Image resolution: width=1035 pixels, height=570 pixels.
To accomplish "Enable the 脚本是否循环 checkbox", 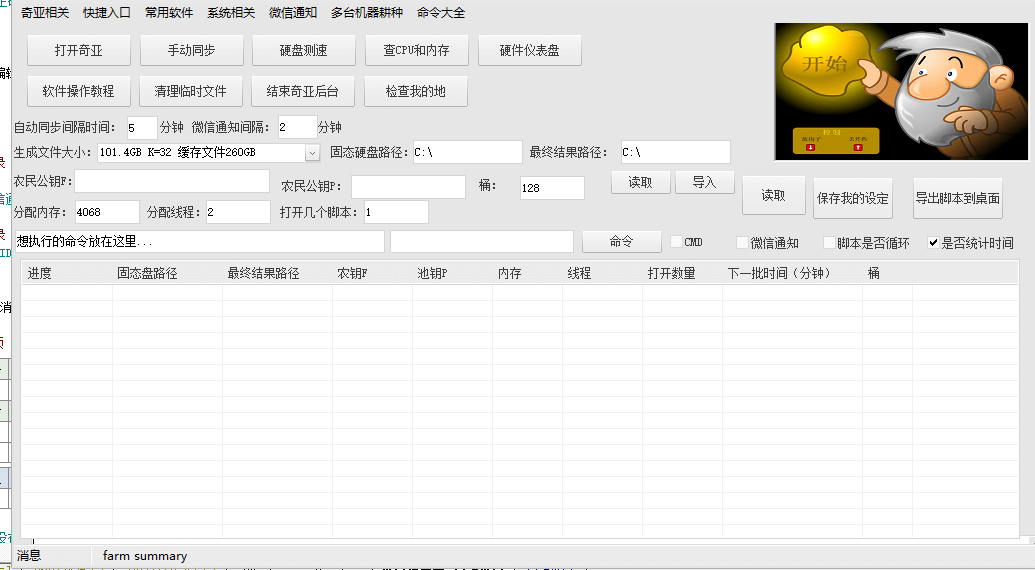I will click(829, 243).
